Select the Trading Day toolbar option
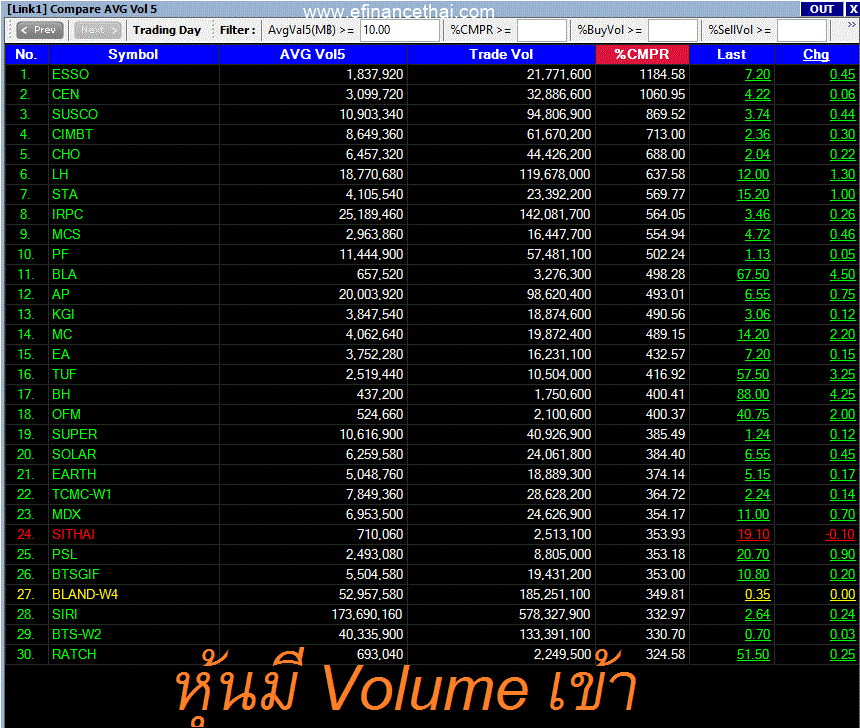The height and width of the screenshot is (728, 860). pos(167,30)
